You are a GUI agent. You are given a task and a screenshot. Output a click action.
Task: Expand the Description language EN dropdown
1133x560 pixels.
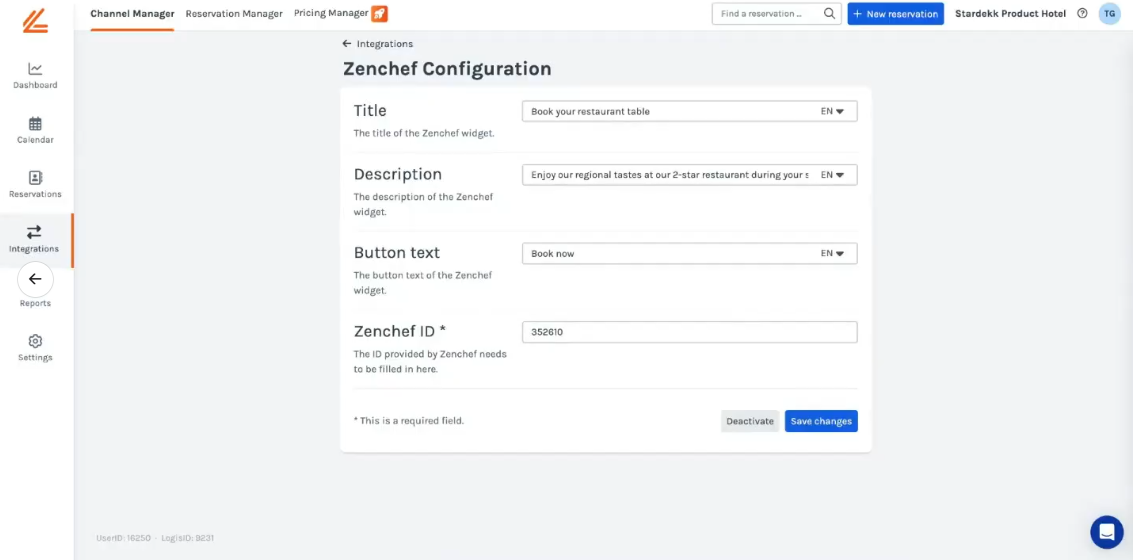(x=833, y=175)
